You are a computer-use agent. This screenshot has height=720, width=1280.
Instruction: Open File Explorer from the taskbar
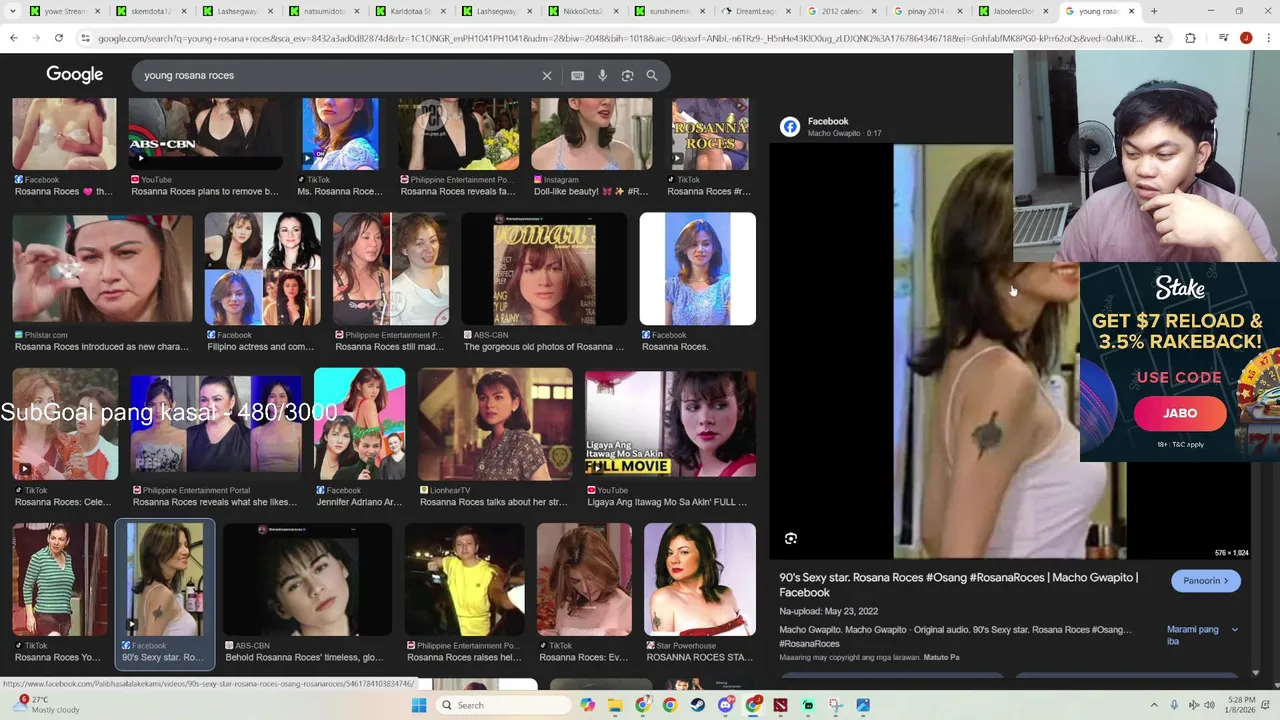tap(615, 705)
